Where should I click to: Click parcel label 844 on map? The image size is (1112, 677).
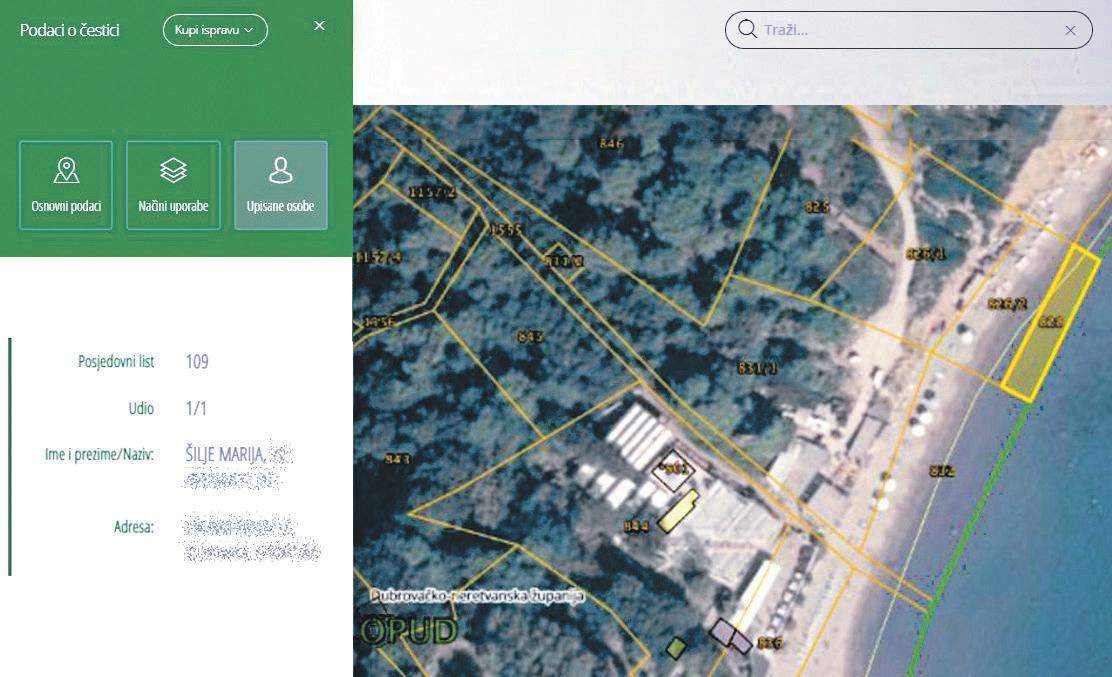pyautogui.click(x=635, y=527)
